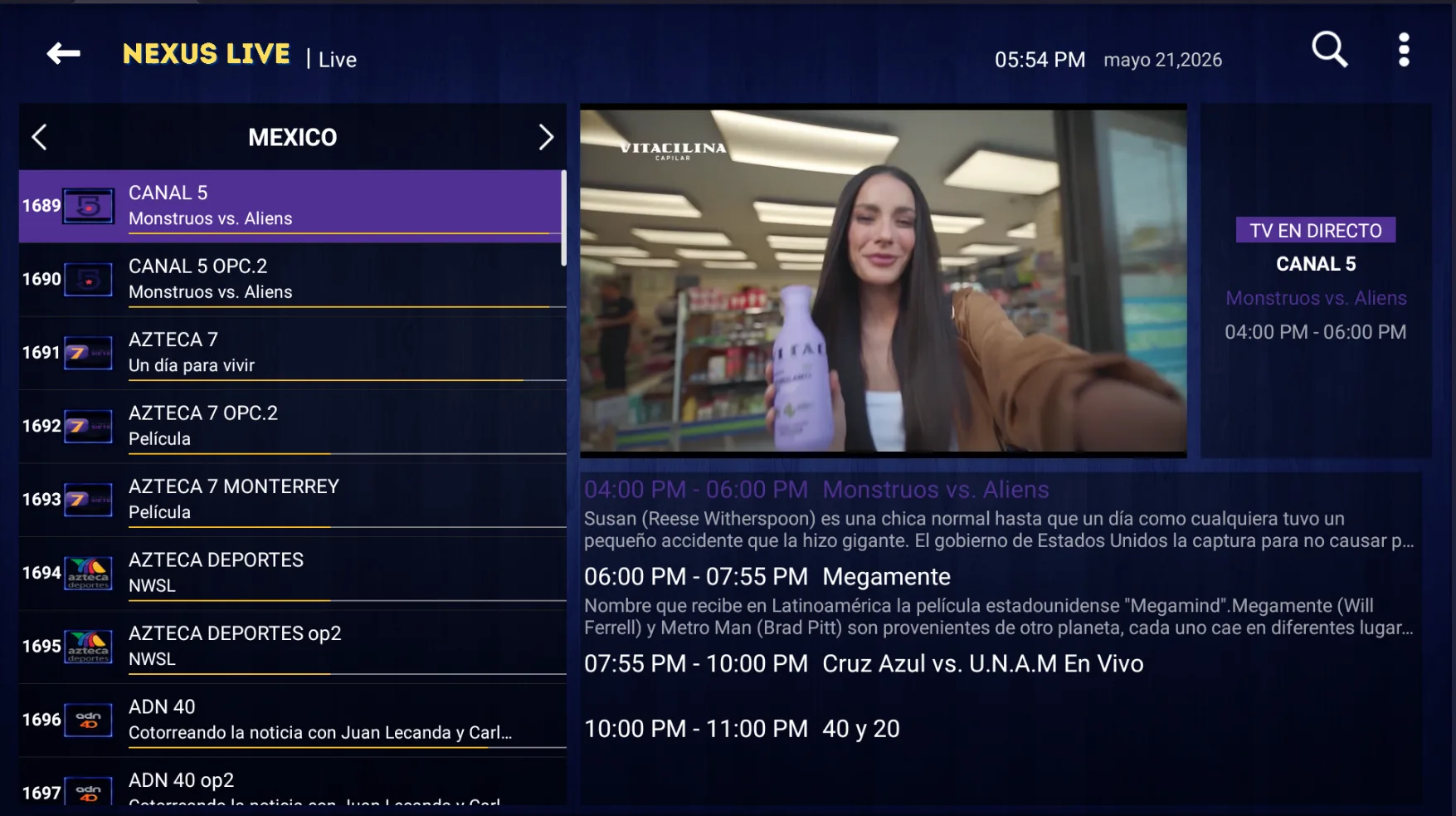Viewport: 1456px width, 816px height.
Task: Select the Cruz Azul vs. U.N.A.M guide entry
Action: [x=864, y=664]
